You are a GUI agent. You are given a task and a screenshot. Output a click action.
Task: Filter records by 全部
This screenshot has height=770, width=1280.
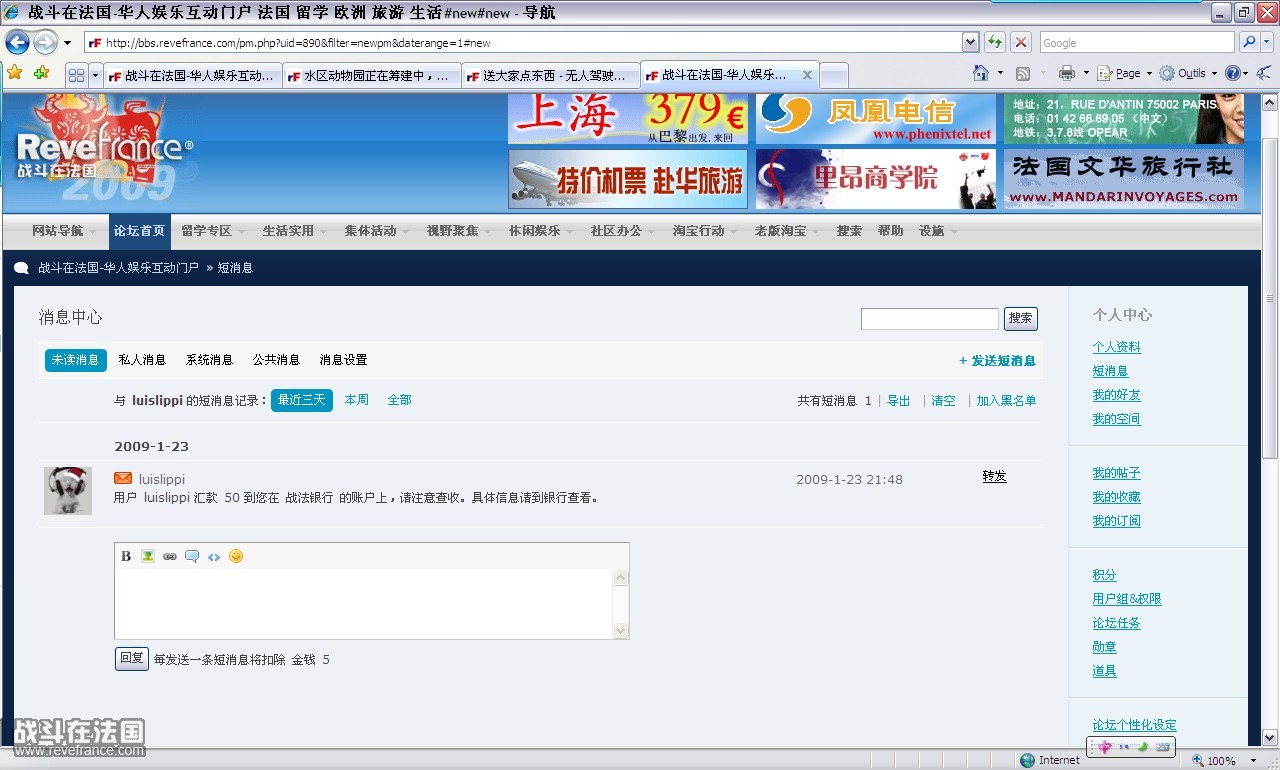[x=399, y=400]
